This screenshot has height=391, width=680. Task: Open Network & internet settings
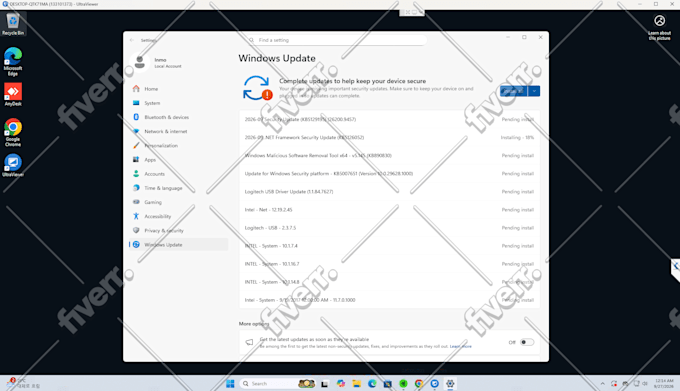(x=178, y=131)
